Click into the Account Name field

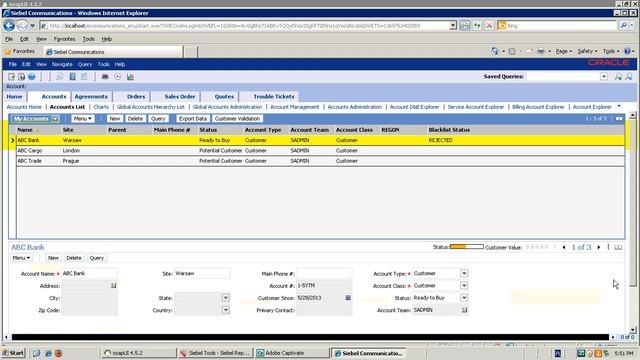point(89,273)
